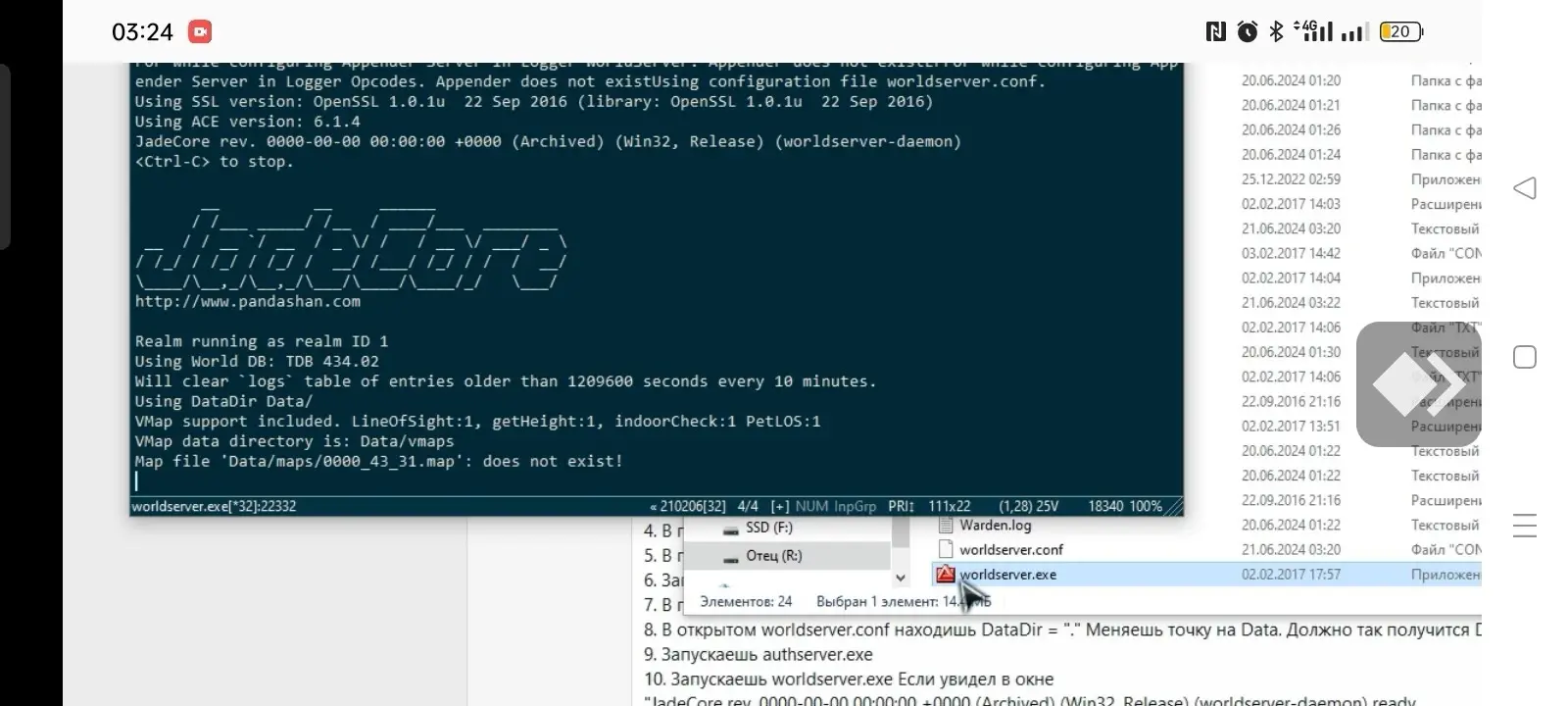The height and width of the screenshot is (706, 1568).
Task: Click the Map file does not exist line
Action: [x=378, y=461]
